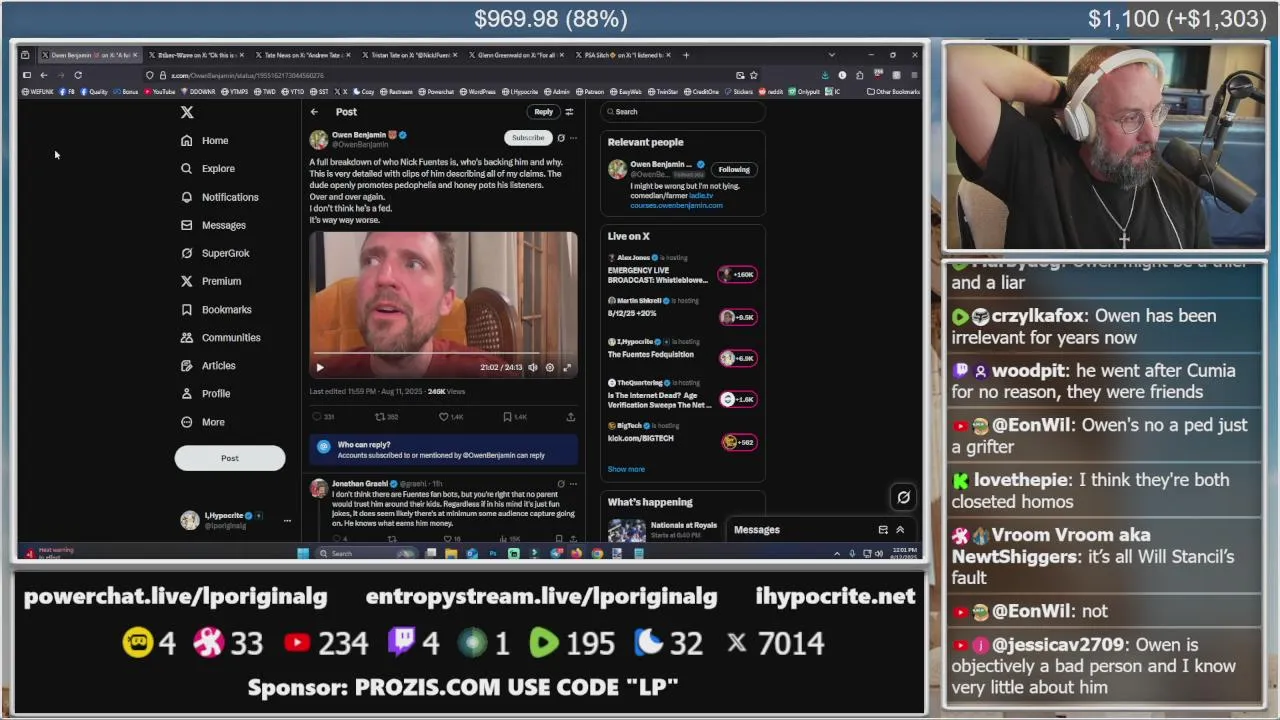Open the reply sort settings icon

point(569,112)
